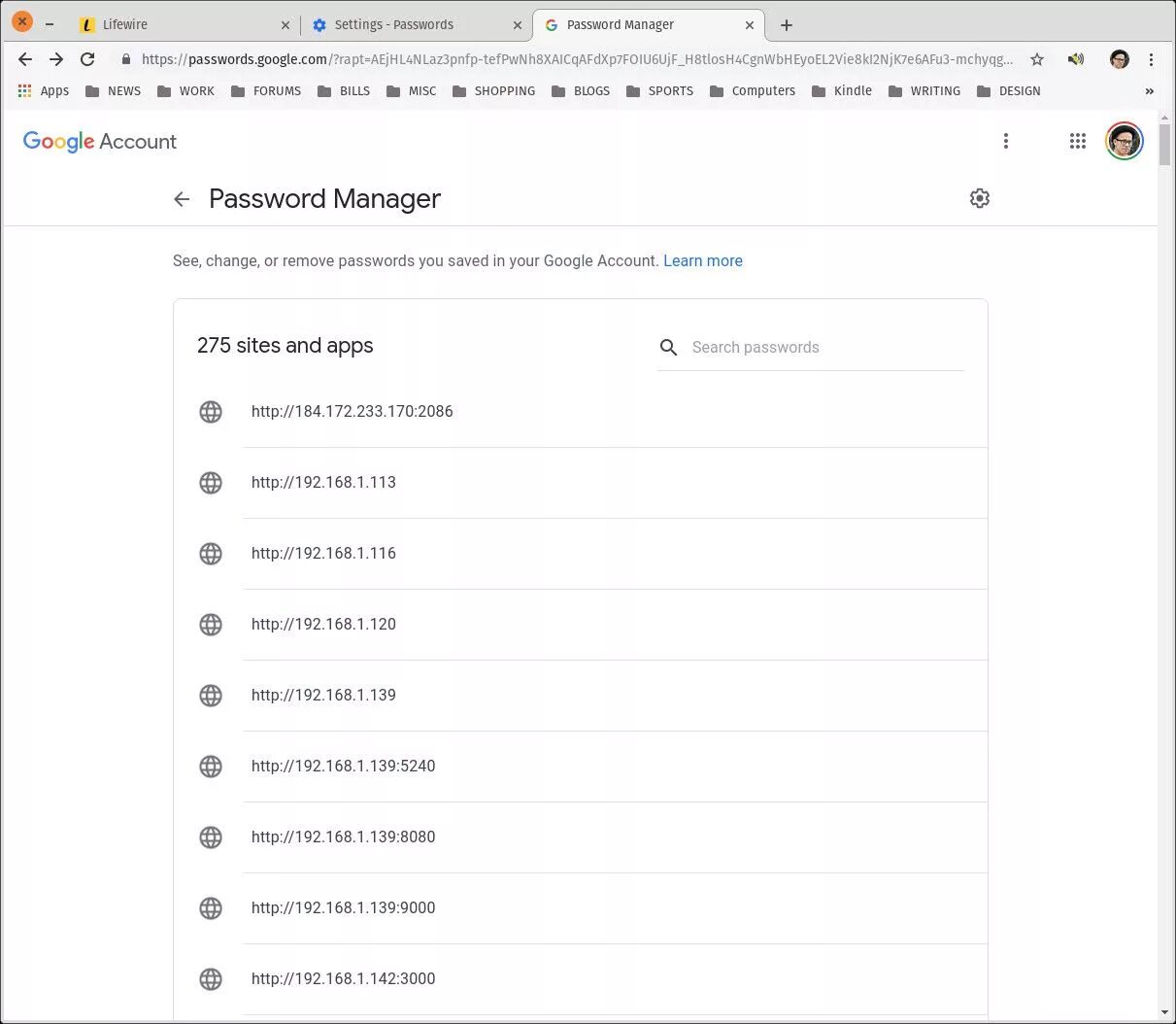The image size is (1176, 1024).
Task: Click the search magnifier icon
Action: click(668, 347)
